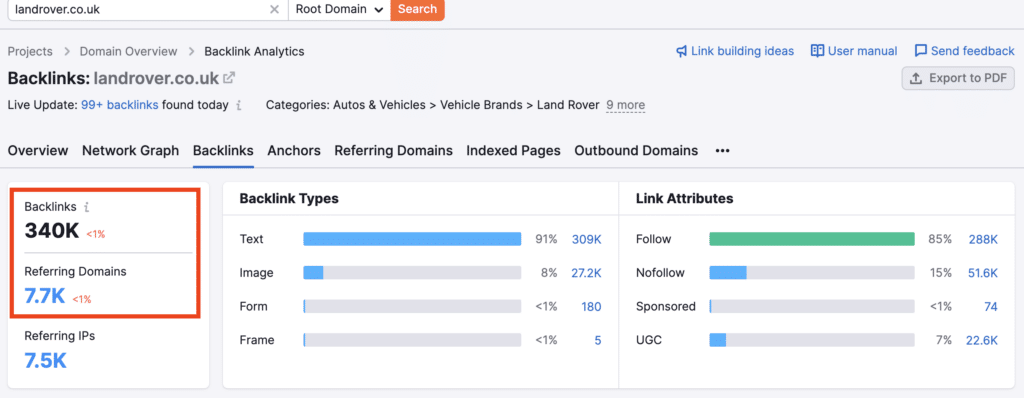Open the Referring Domains tab
This screenshot has width=1024, height=398.
click(x=393, y=151)
